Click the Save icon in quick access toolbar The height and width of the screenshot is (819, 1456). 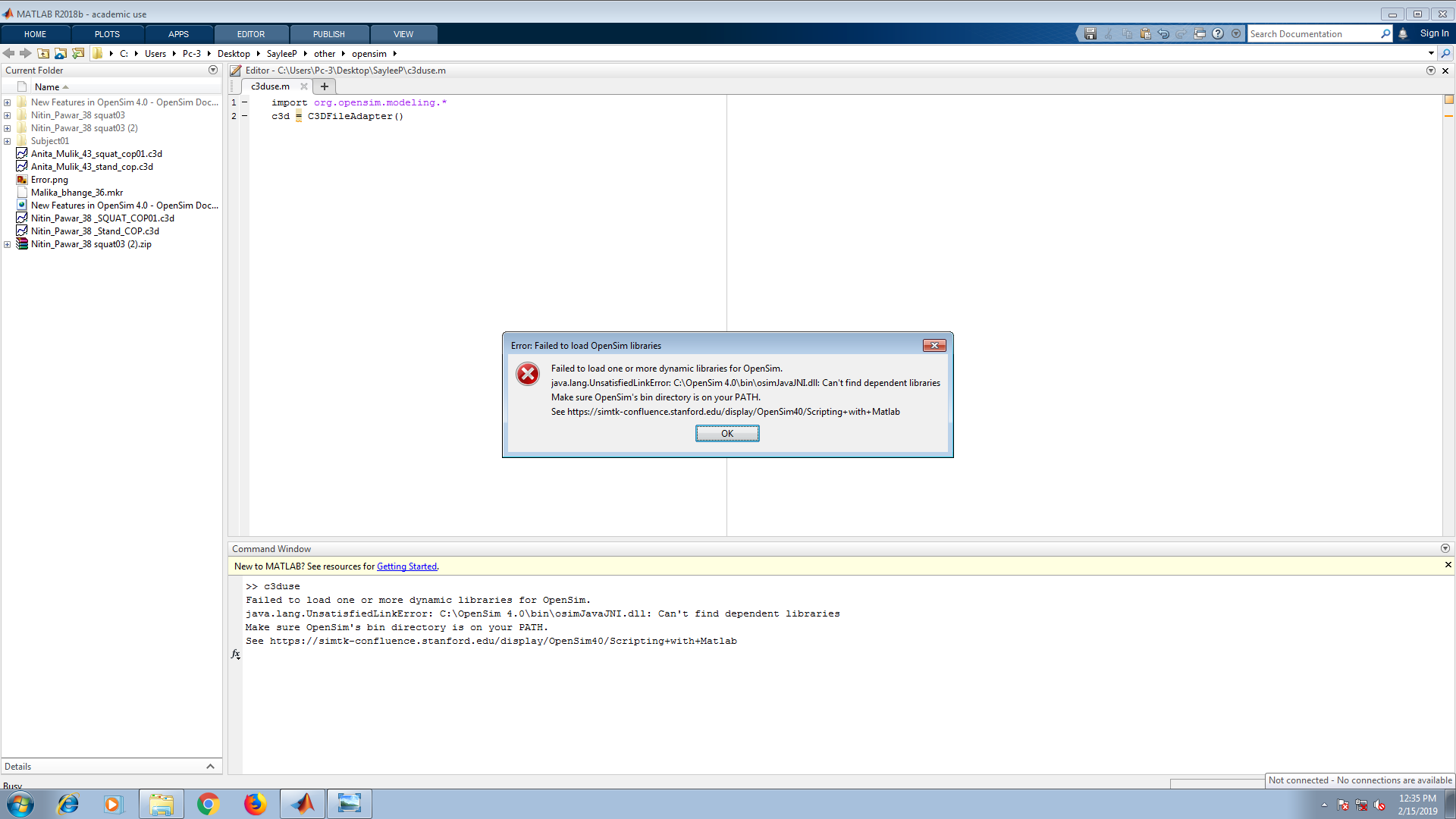pyautogui.click(x=1090, y=34)
